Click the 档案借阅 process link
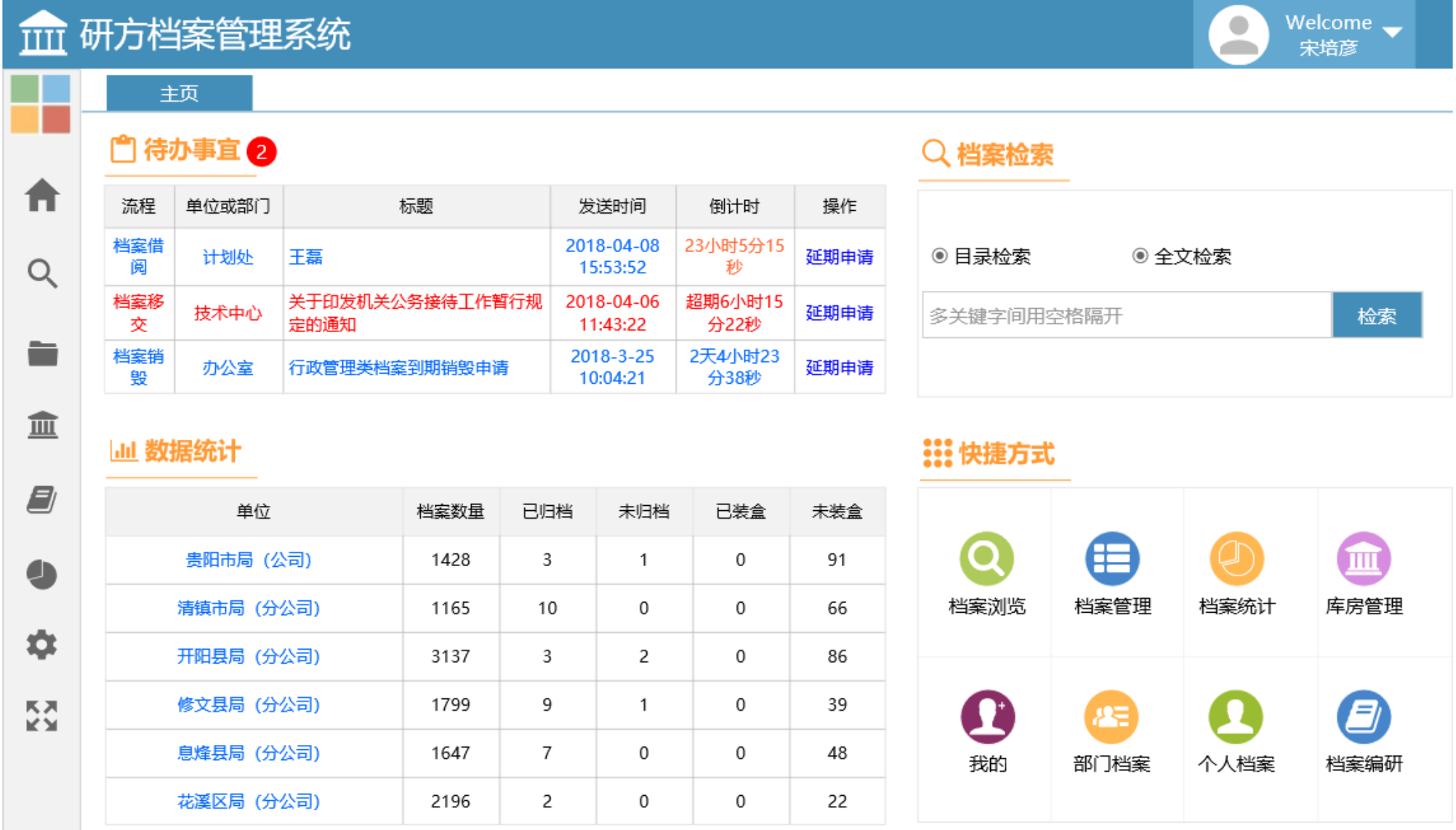 pyautogui.click(x=138, y=257)
